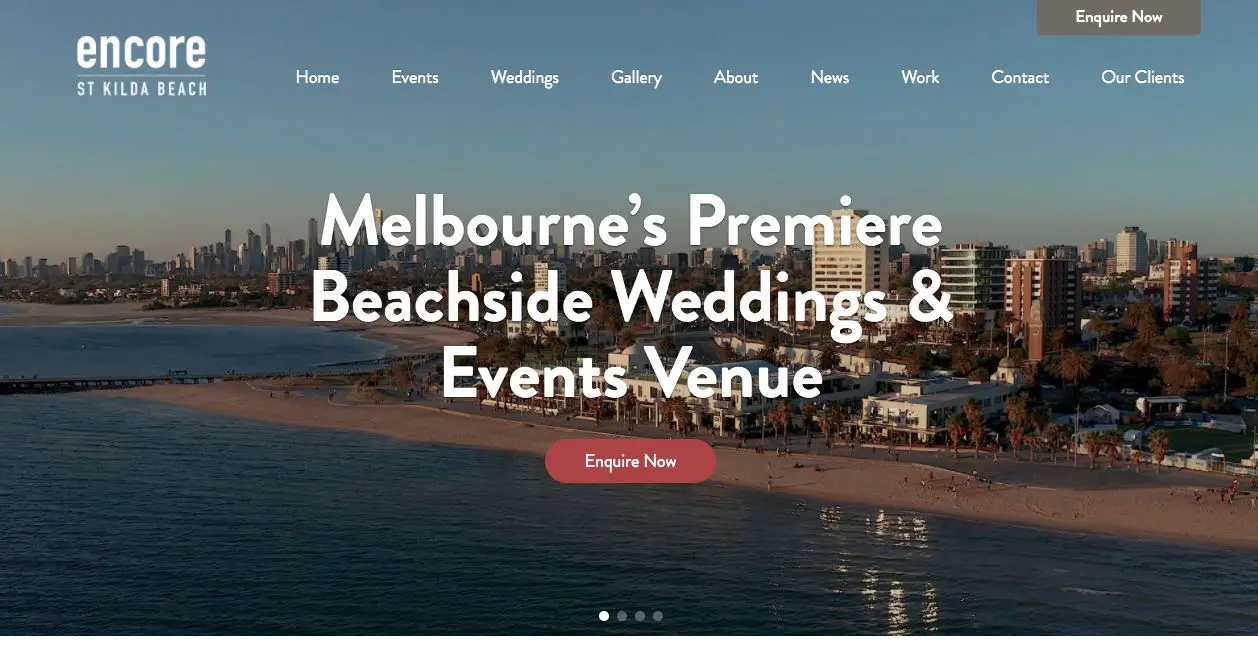Viewport: 1258px width, 669px height.
Task: View the Our Clients page
Action: click(1143, 77)
